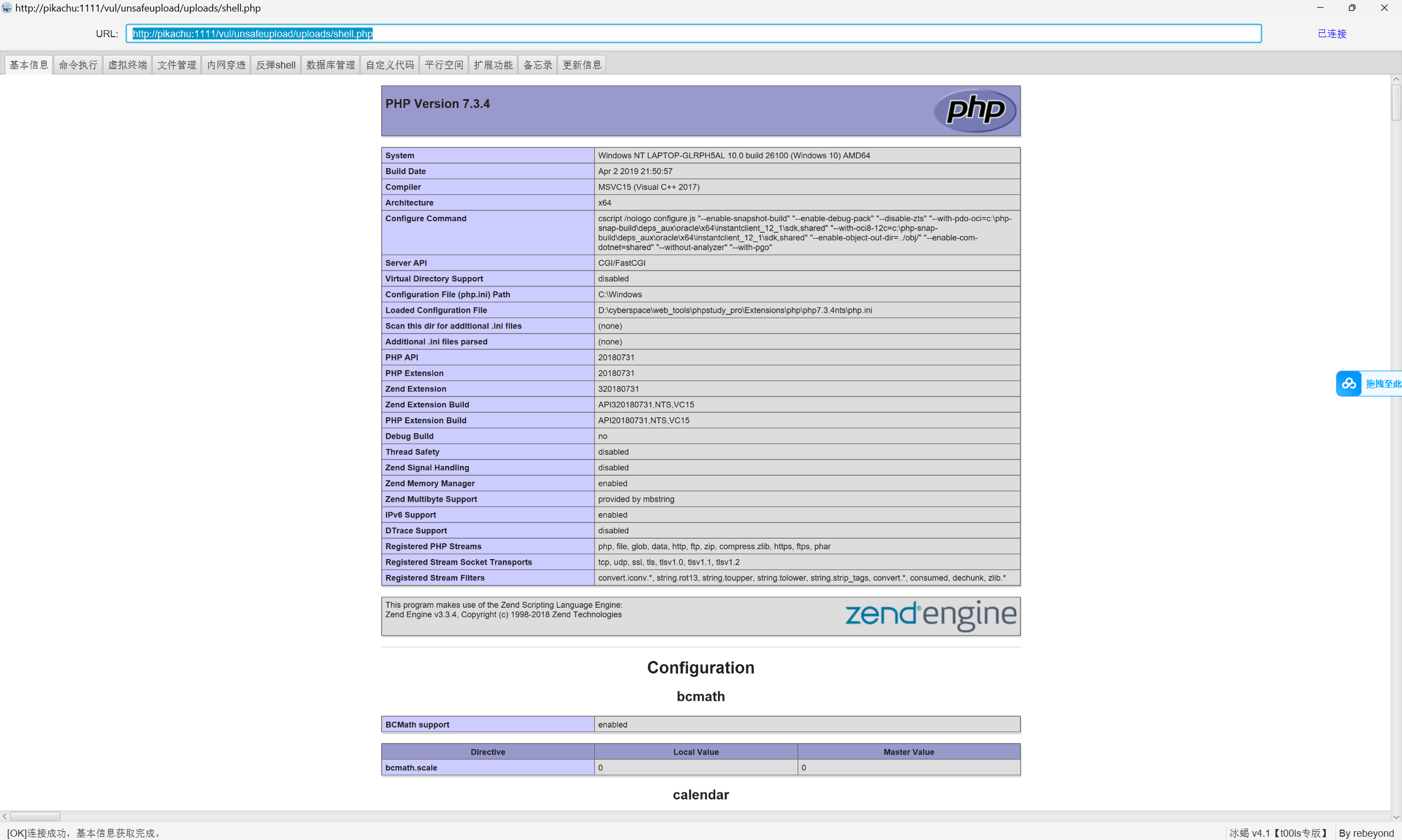Click the left arrow of horizontal scrollbar

pos(4,816)
